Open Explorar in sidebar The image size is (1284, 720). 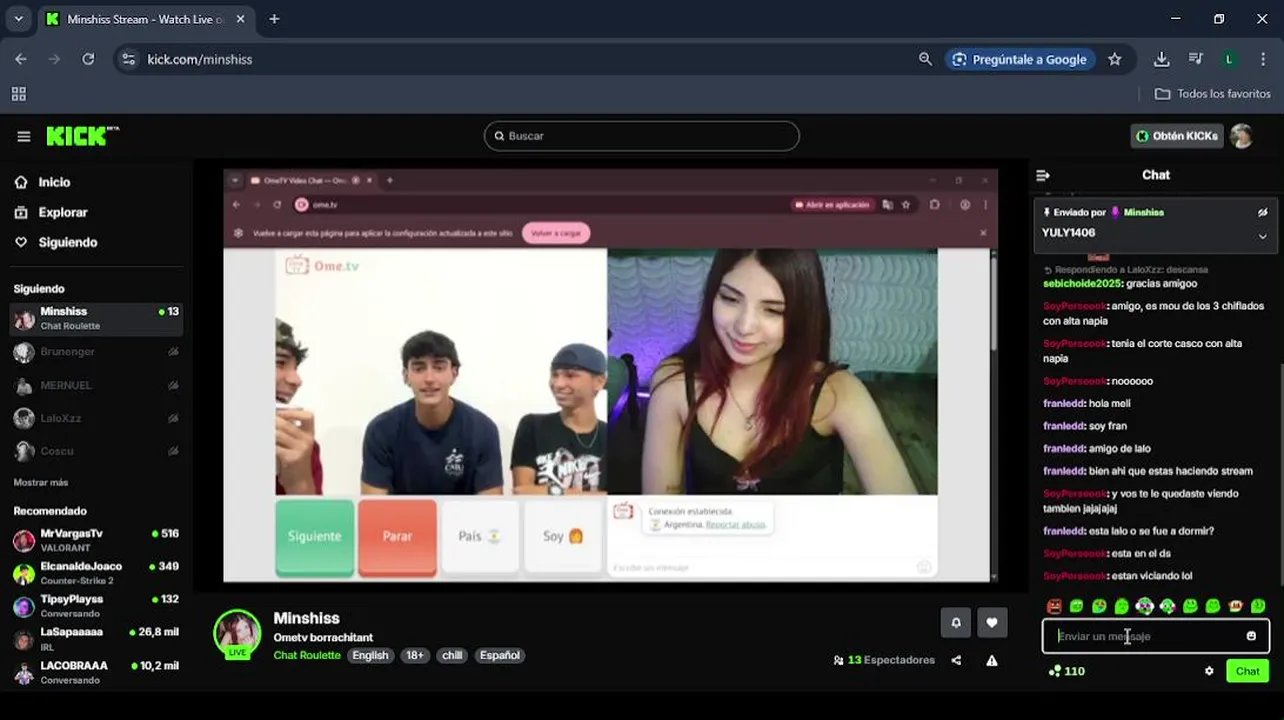[x=63, y=212]
